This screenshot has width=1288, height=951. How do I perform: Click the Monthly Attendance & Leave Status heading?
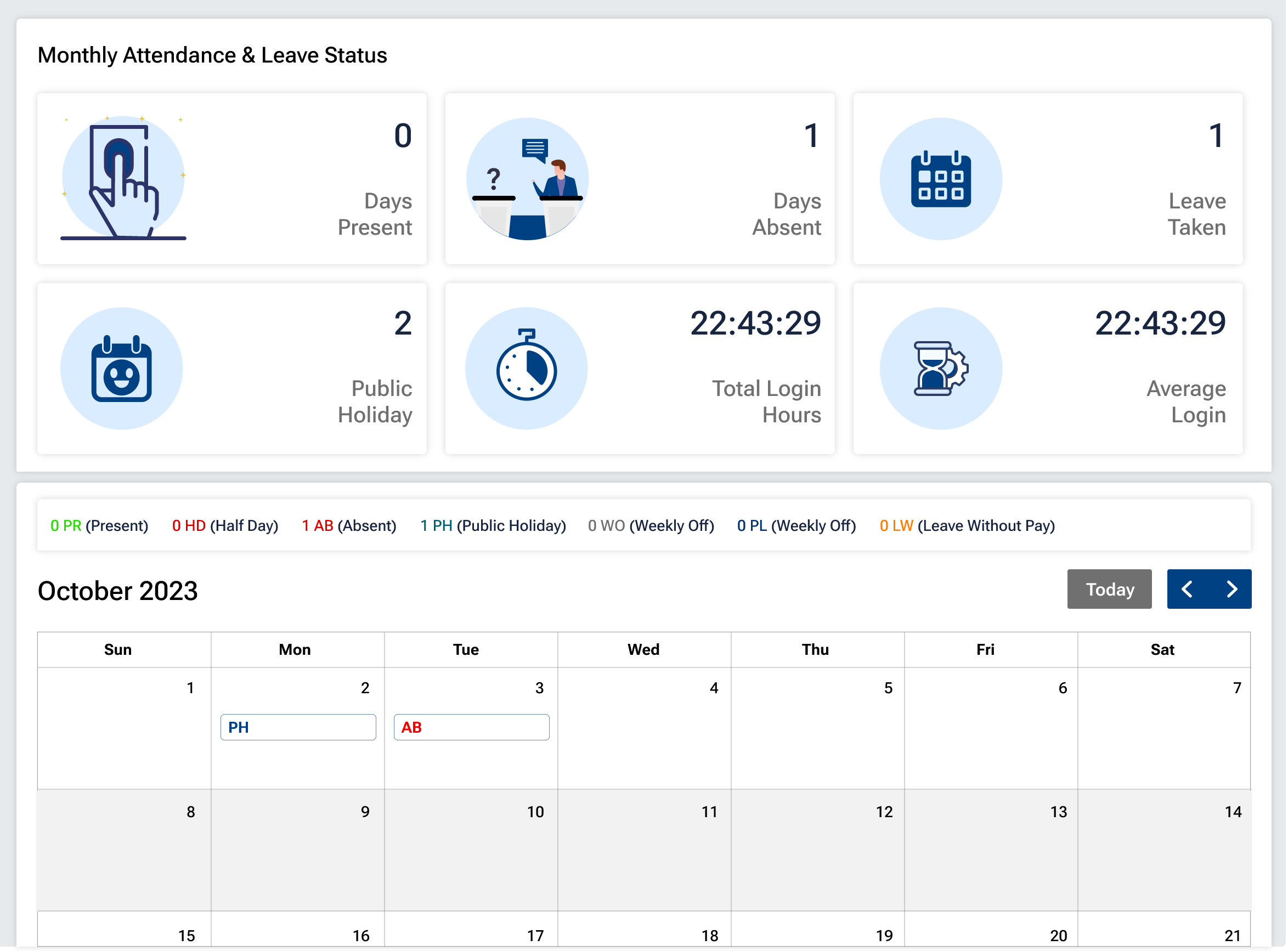pyautogui.click(x=212, y=55)
